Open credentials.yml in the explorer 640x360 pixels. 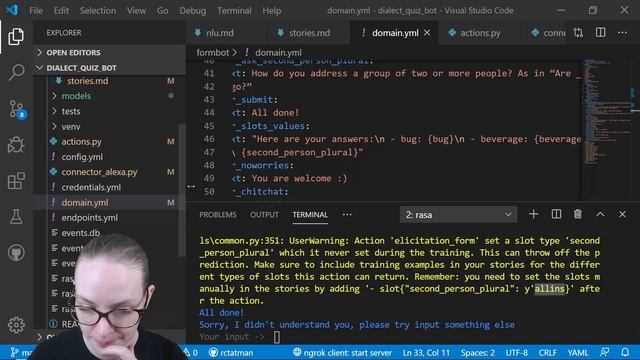point(91,187)
